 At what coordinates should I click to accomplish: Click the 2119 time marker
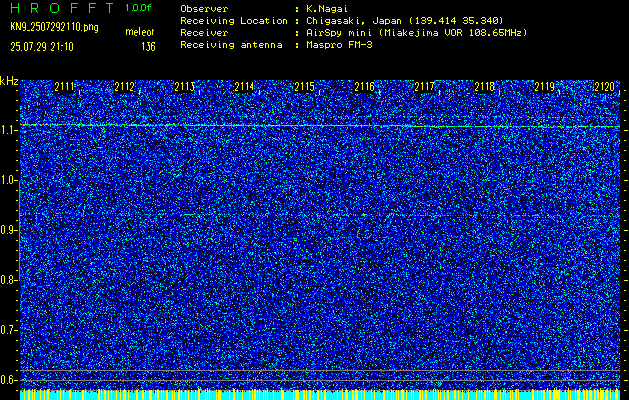click(x=544, y=87)
